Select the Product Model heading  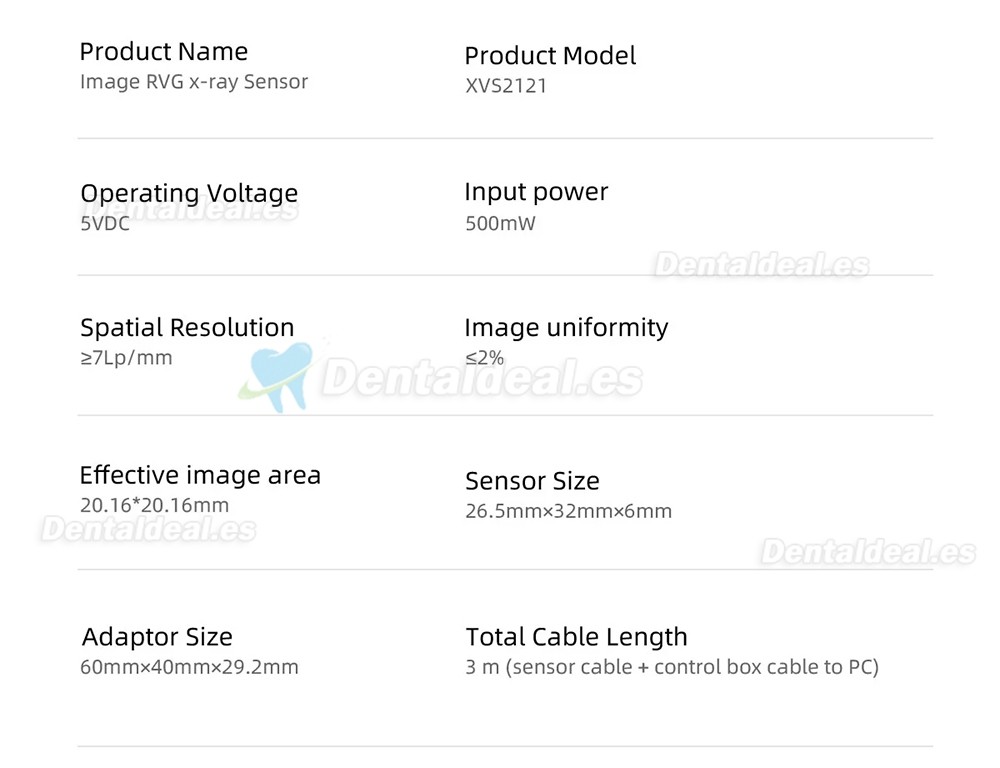click(x=550, y=56)
